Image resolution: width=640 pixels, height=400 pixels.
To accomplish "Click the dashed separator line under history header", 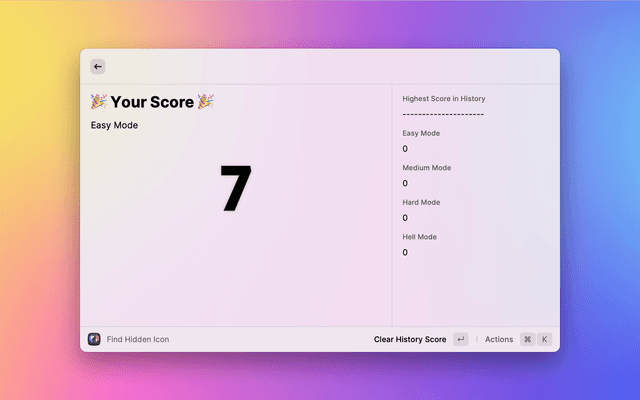I will coord(443,114).
